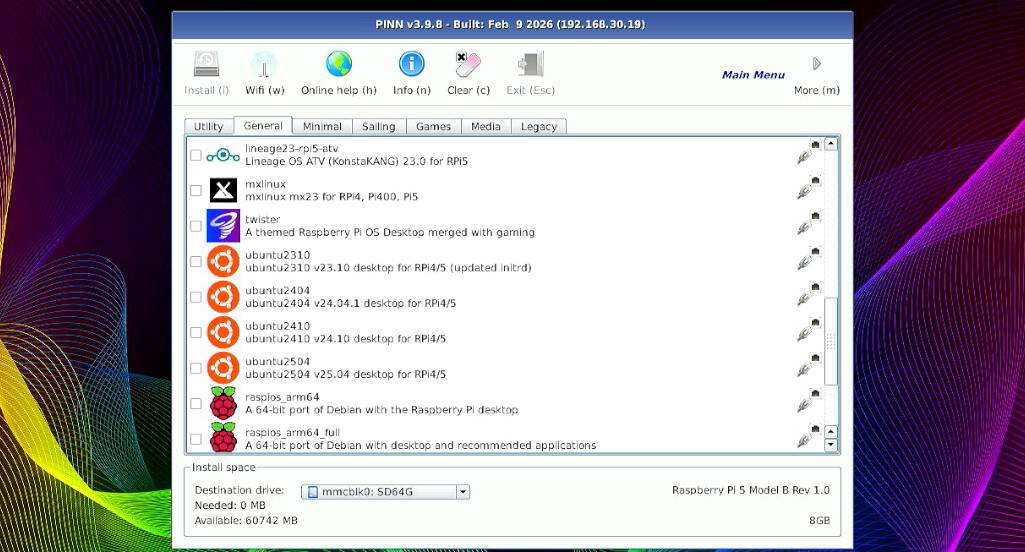Click the twister tornado logo icon
Screen dimensions: 1025x552
pyautogui.click(x=223, y=226)
